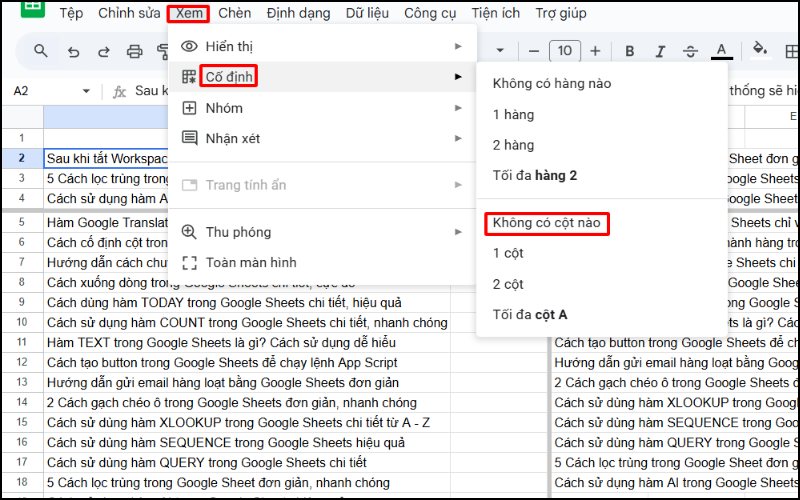Open the Thu phóng submenu
Image resolution: width=800 pixels, height=500 pixels.
[x=322, y=232]
